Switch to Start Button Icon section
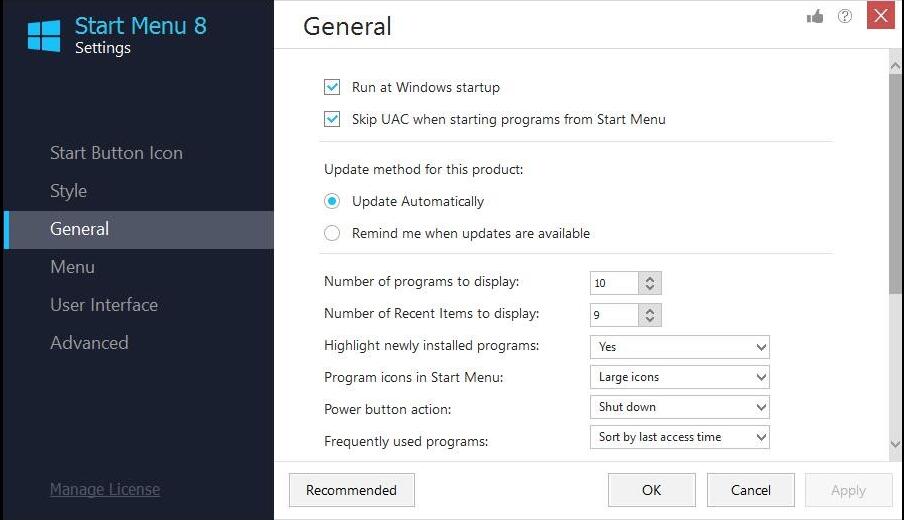904x520 pixels. tap(116, 153)
